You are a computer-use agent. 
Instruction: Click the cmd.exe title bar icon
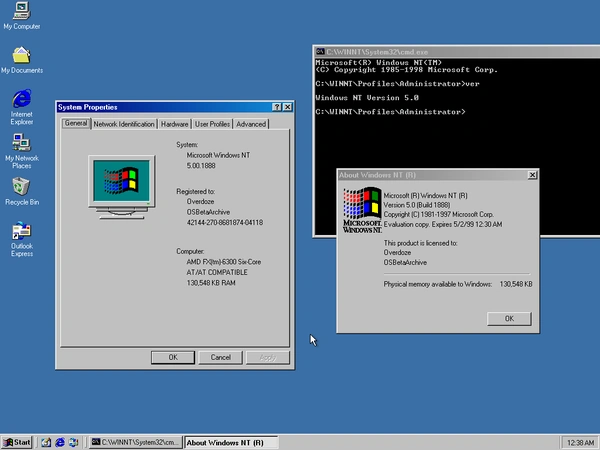320,52
